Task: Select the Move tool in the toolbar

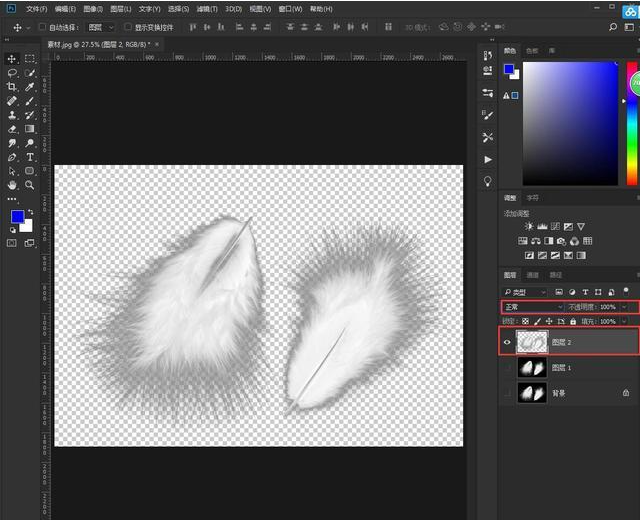Action: click(x=12, y=59)
